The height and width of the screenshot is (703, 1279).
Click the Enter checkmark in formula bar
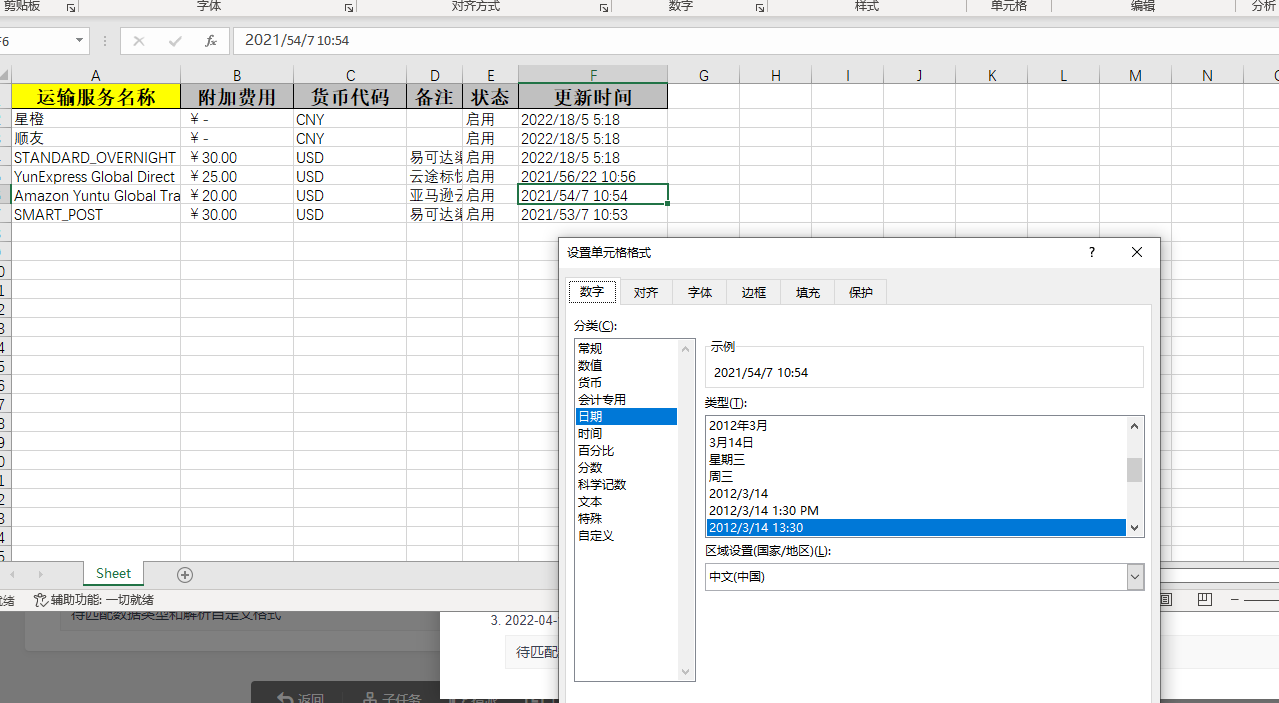(176, 41)
